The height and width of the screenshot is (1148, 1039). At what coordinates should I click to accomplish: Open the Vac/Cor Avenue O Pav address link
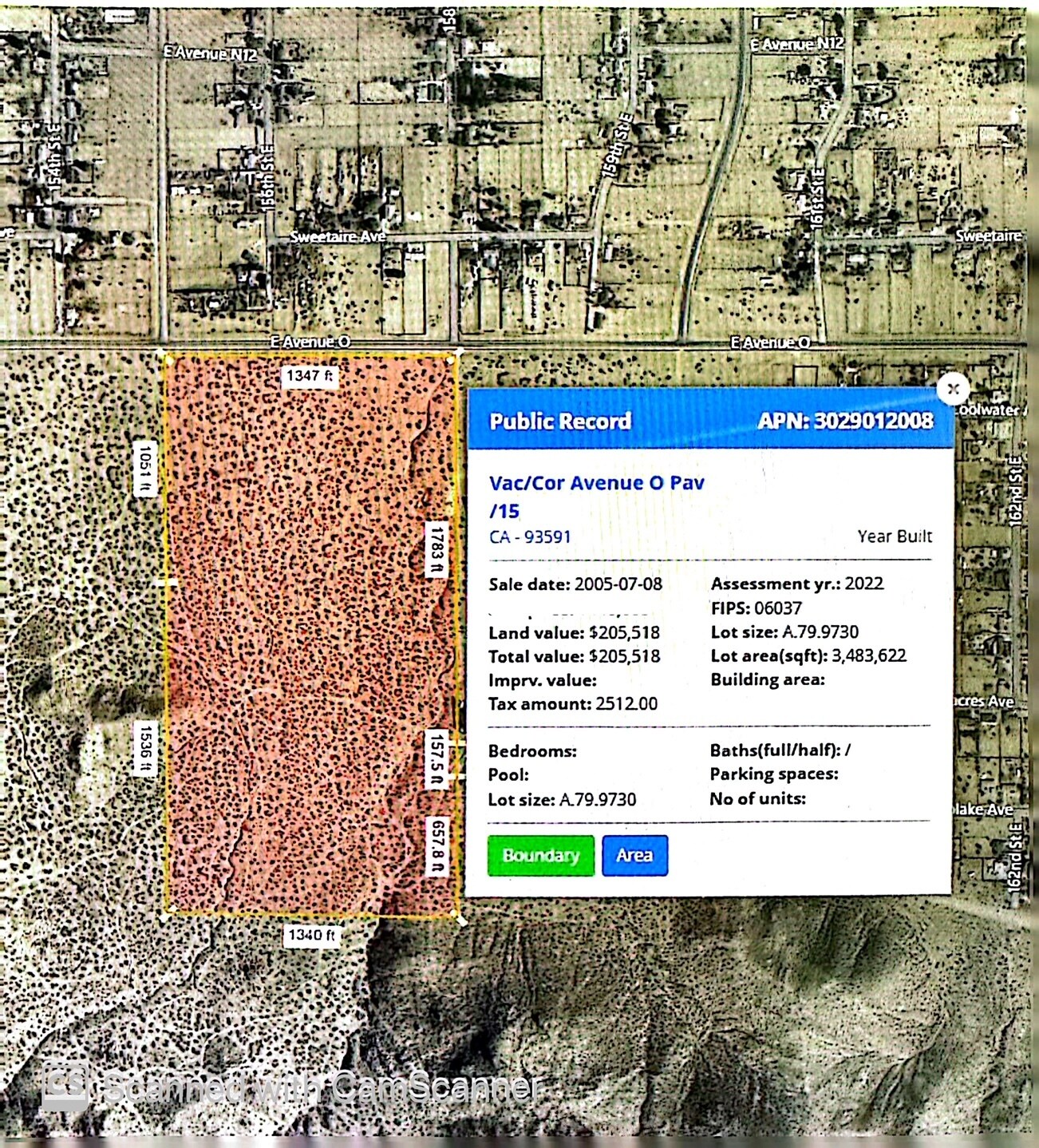(596, 483)
